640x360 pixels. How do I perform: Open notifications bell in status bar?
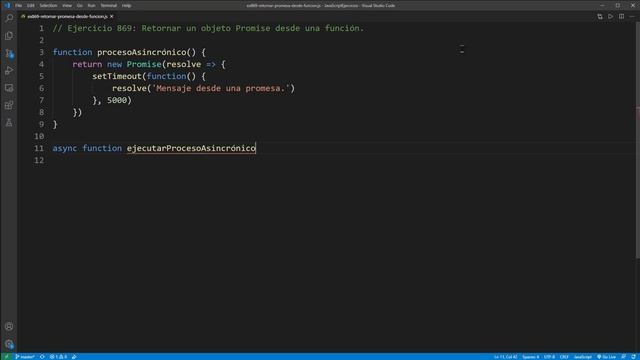(633, 357)
